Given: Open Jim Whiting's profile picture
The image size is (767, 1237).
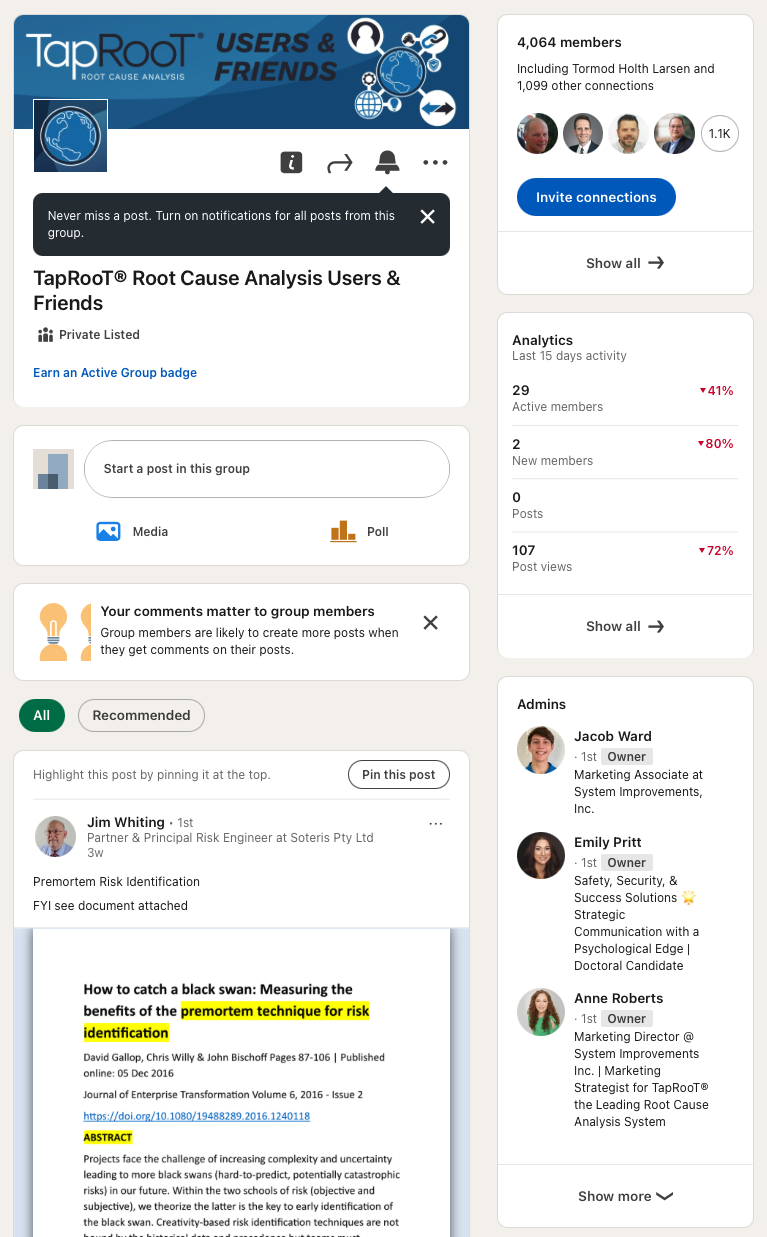Looking at the screenshot, I should click(x=55, y=837).
